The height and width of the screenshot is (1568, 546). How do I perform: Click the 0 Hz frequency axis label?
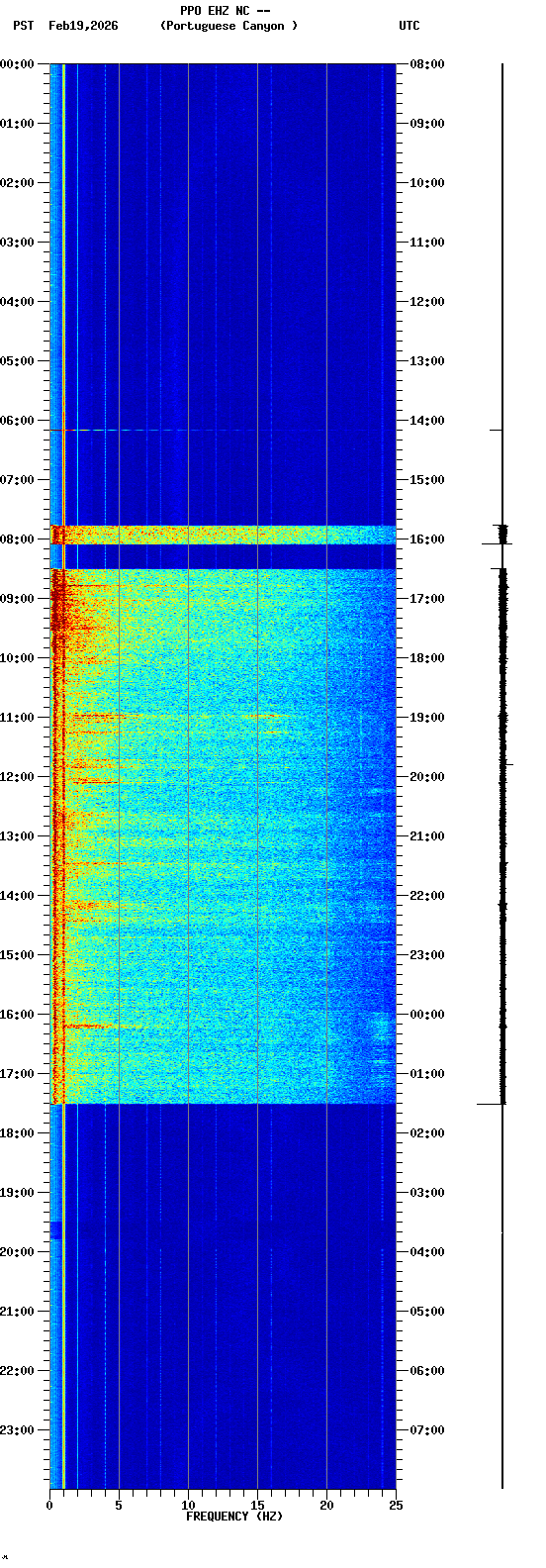pyautogui.click(x=49, y=1506)
